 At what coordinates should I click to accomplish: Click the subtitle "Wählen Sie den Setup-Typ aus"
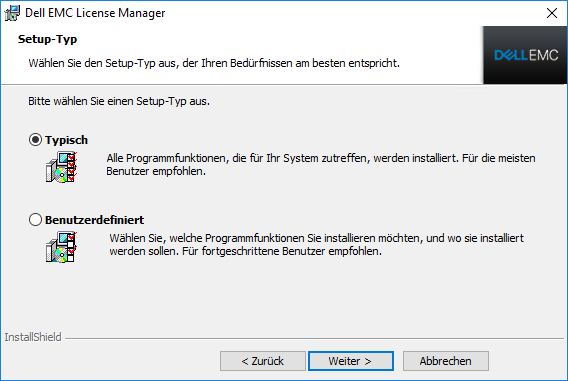pyautogui.click(x=214, y=63)
